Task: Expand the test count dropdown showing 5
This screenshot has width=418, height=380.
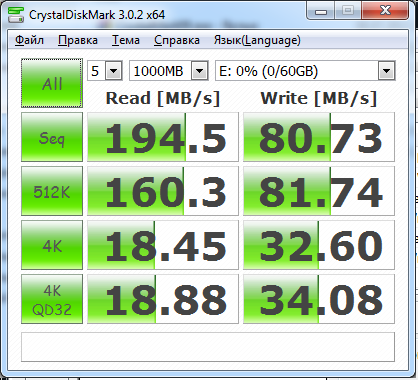Action: tap(105, 71)
